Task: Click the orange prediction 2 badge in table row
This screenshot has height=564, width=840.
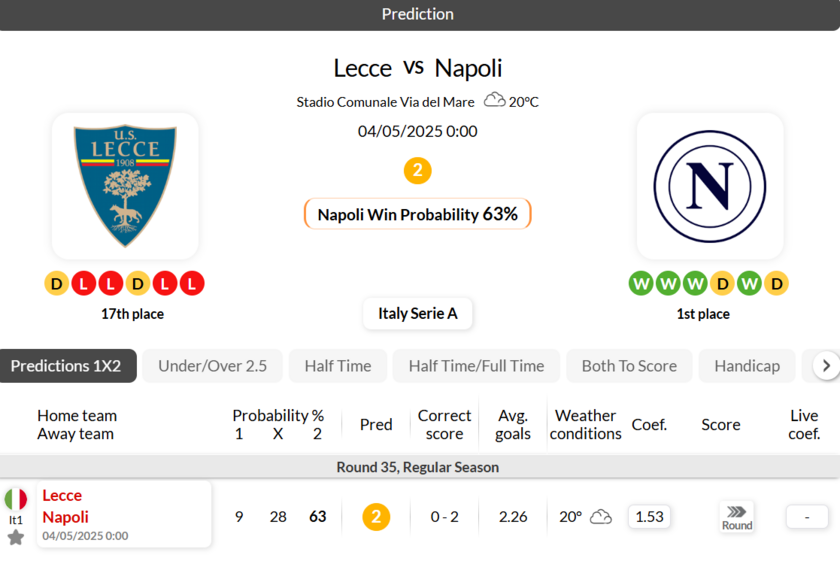Action: click(x=376, y=517)
